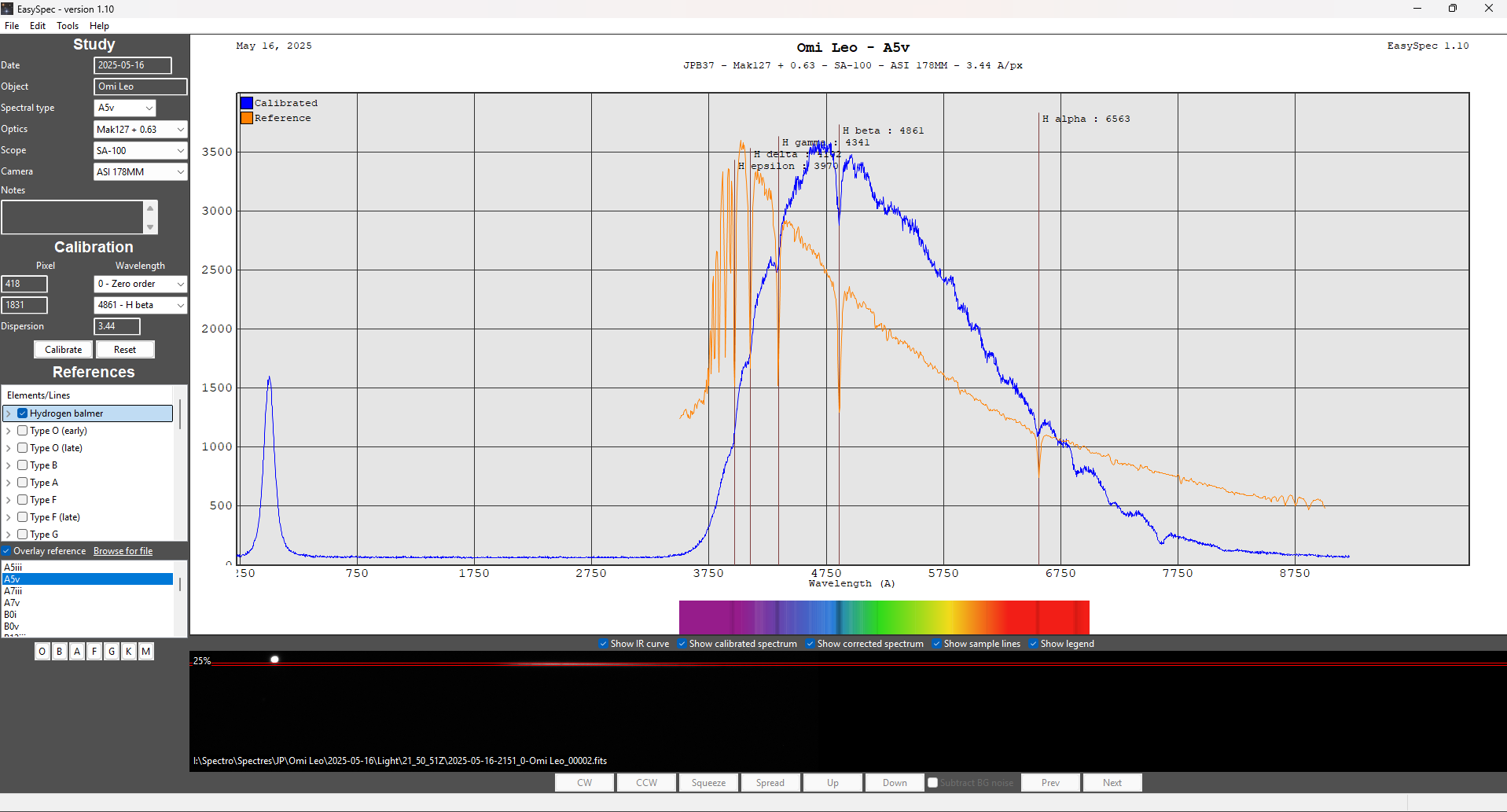The image size is (1507, 812).
Task: Click the K spectral class button
Action: 129,652
